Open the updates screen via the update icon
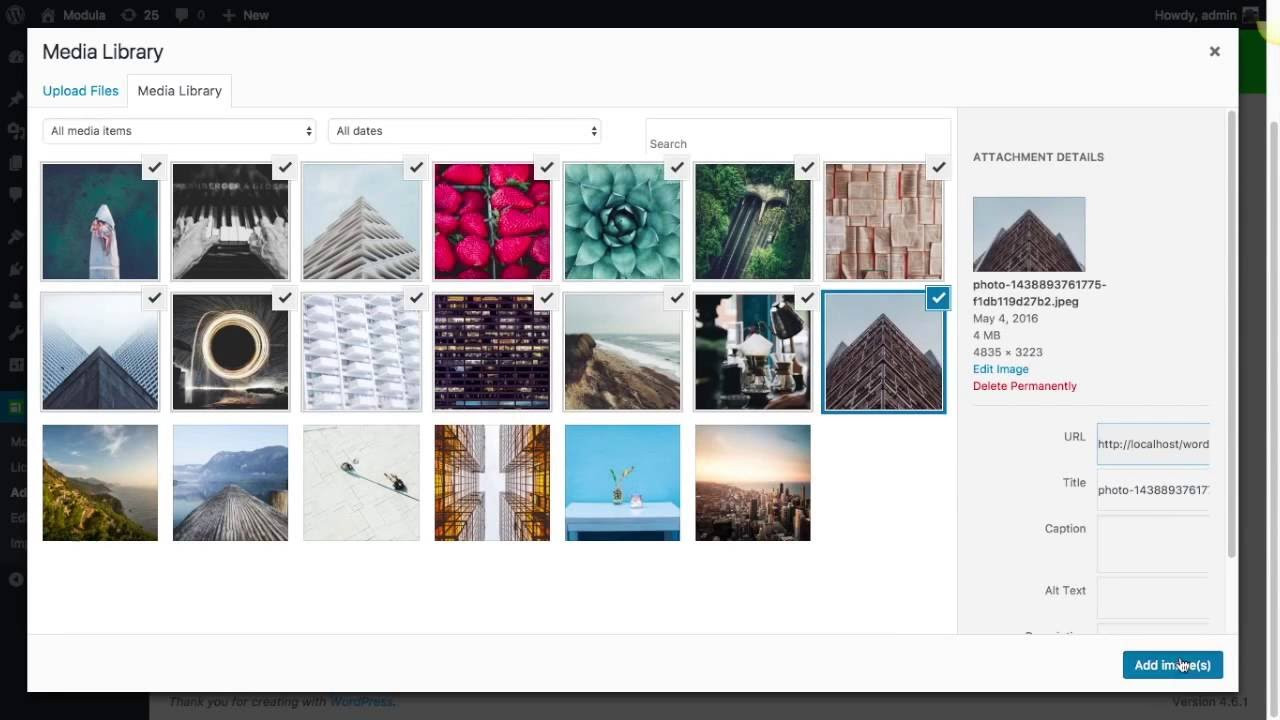1280x720 pixels. coord(129,15)
